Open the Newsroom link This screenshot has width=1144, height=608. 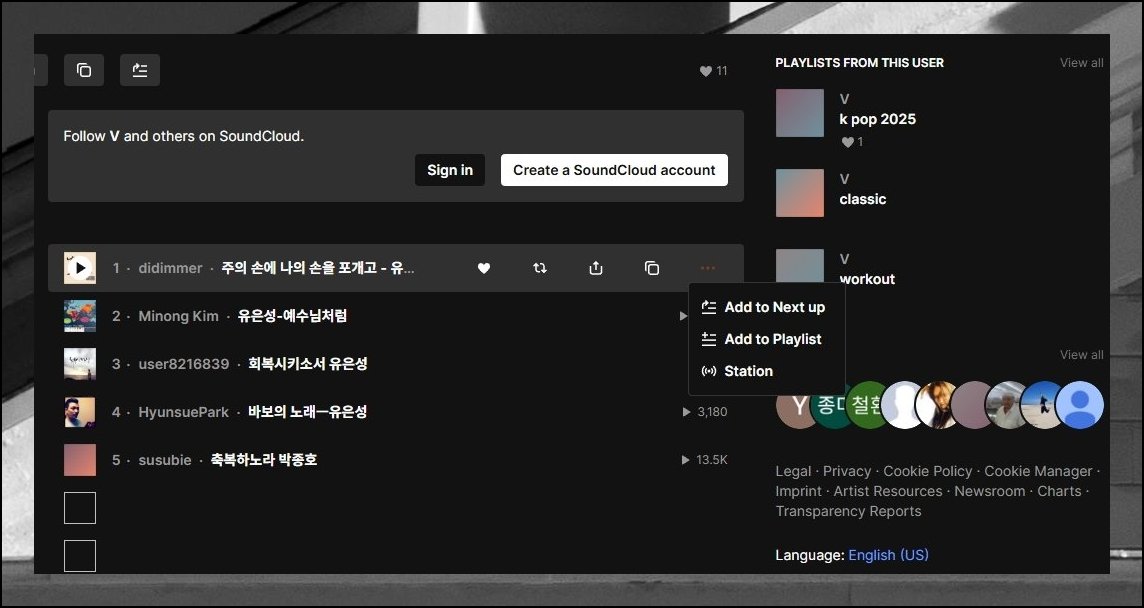[990, 491]
